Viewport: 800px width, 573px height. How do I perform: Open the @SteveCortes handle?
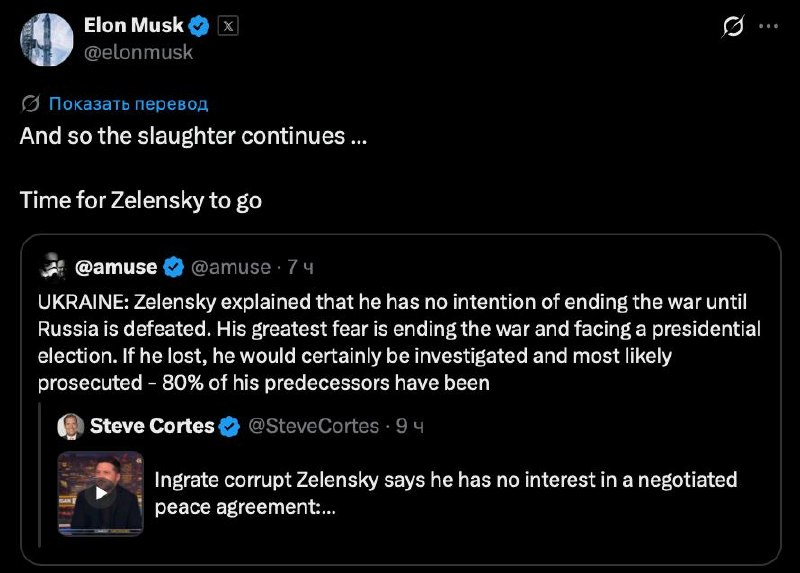click(x=314, y=426)
